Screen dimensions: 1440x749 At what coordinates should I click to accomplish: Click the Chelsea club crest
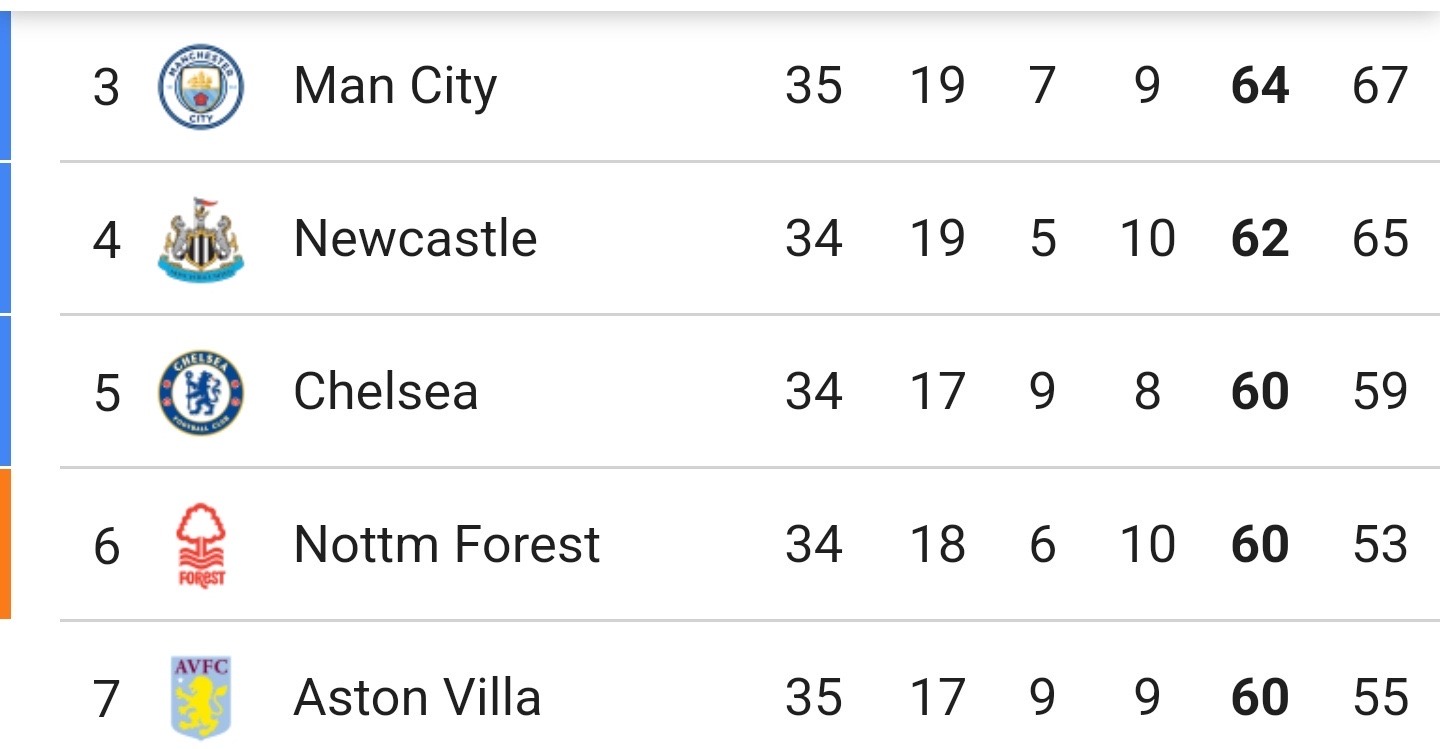coord(201,392)
